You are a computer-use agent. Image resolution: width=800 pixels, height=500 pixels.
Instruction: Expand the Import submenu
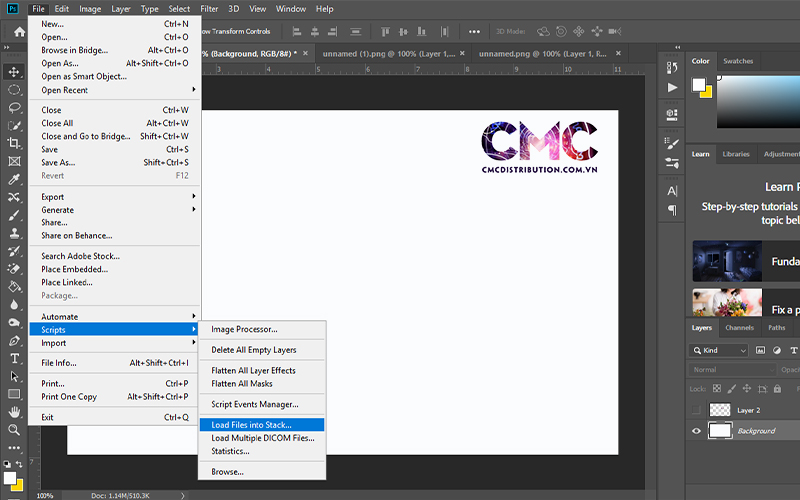(x=115, y=343)
